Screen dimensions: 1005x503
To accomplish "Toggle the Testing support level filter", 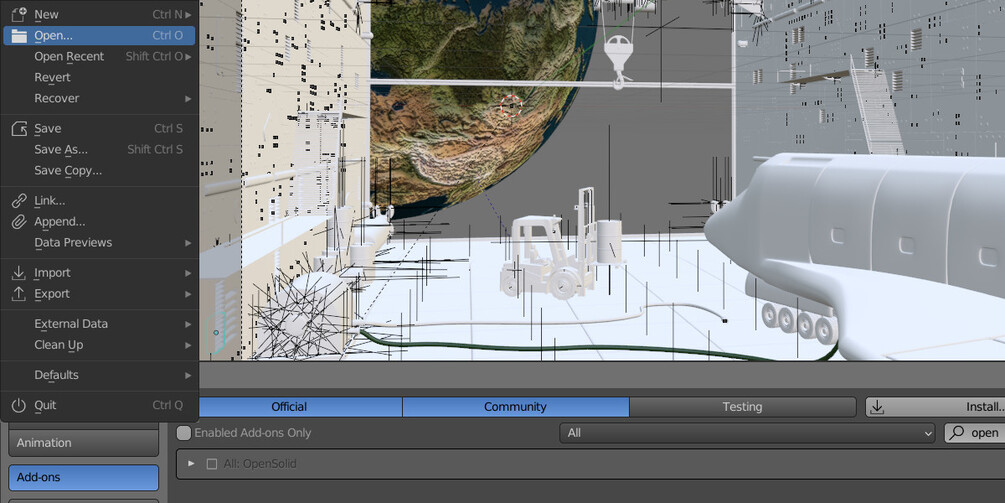I will (742, 407).
